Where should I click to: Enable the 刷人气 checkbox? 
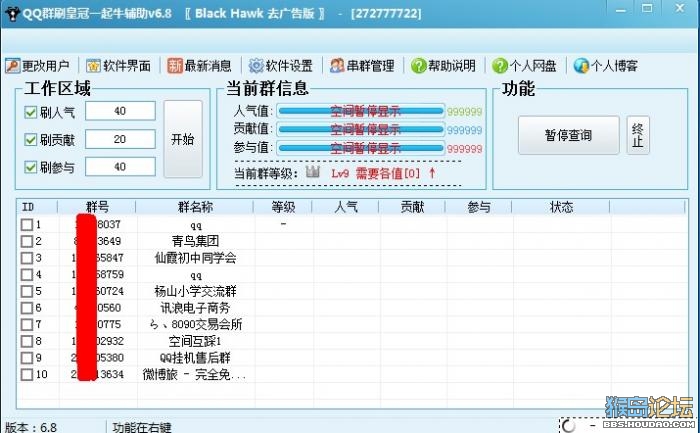30,112
